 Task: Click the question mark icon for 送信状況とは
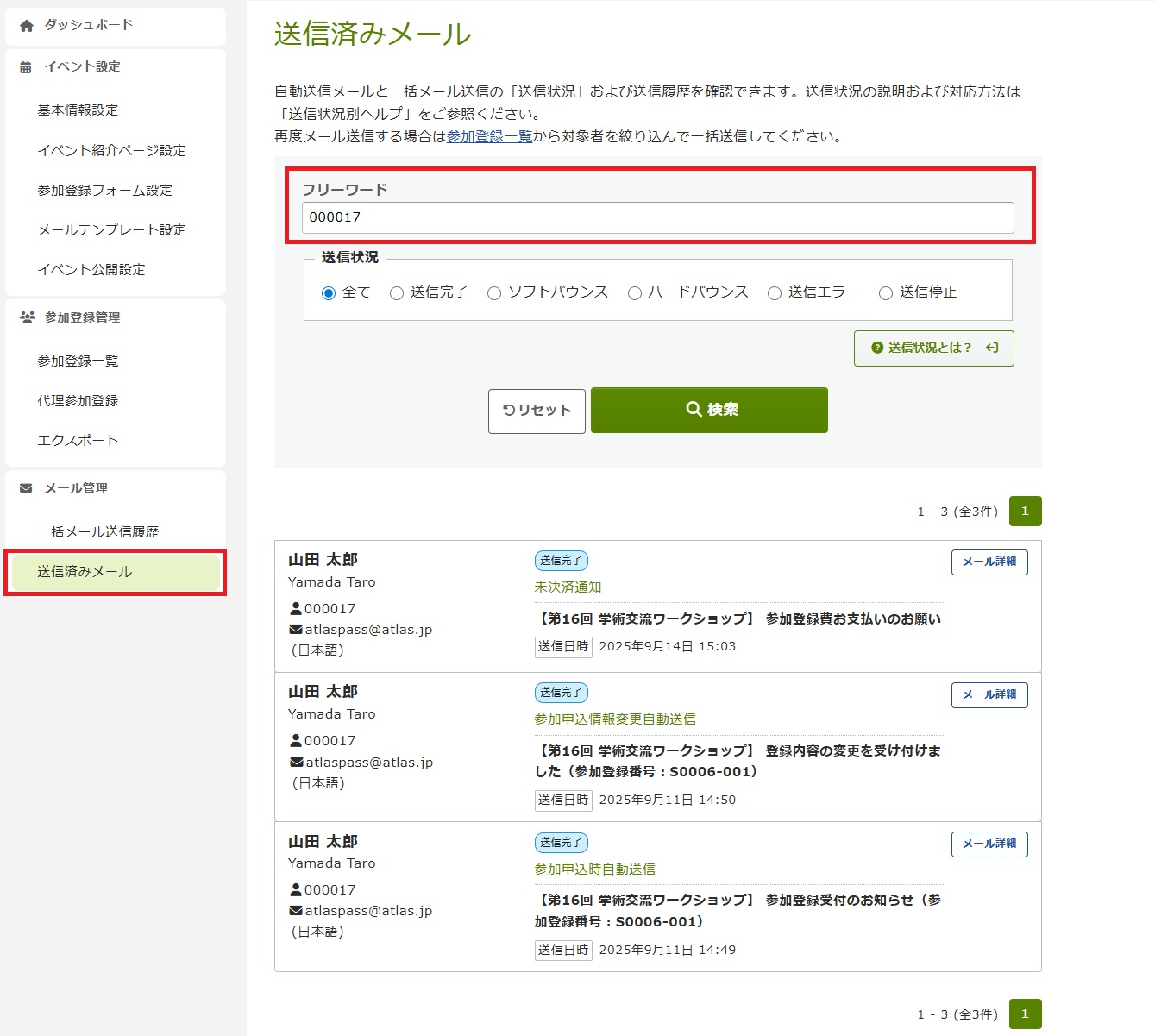coord(877,348)
